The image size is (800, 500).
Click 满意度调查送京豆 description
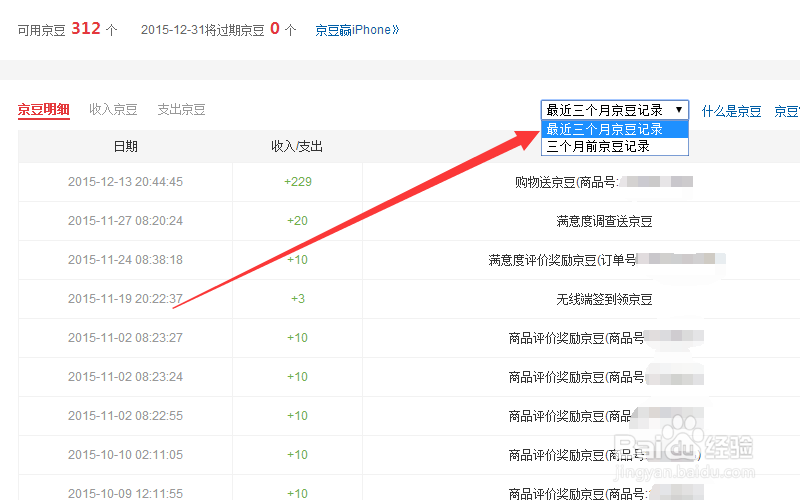[604, 221]
